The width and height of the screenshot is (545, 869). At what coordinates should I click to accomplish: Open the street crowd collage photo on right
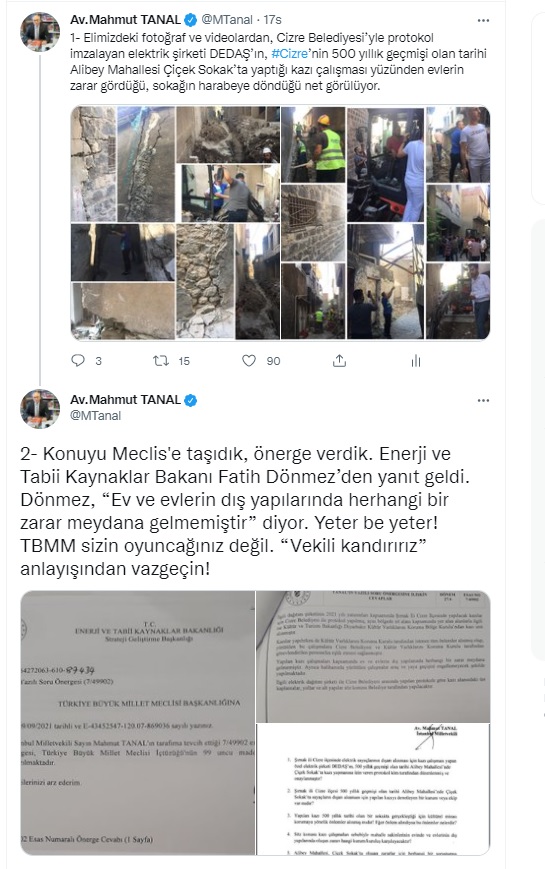(x=458, y=223)
